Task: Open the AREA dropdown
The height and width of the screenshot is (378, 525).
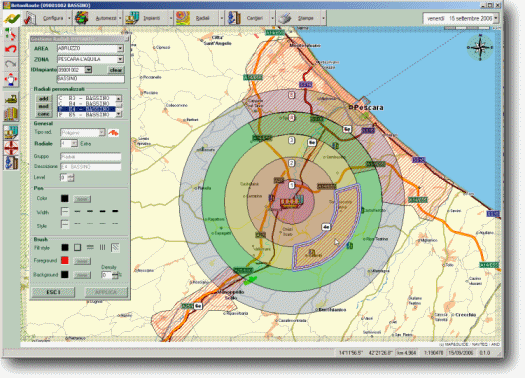Action: click(x=120, y=49)
